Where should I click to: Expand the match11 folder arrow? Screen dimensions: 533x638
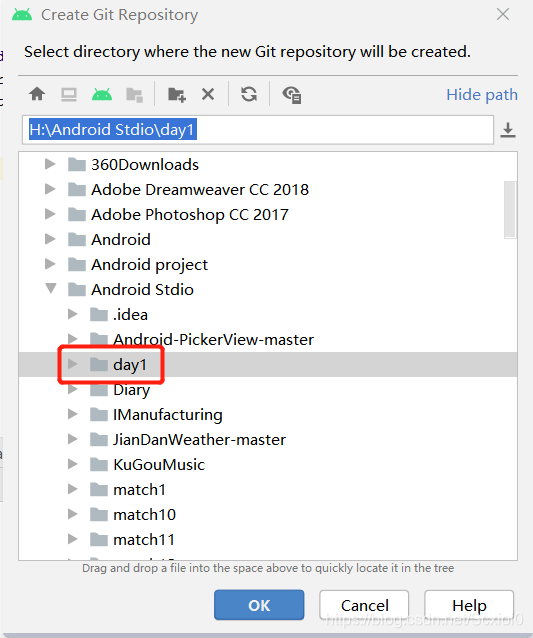click(72, 540)
